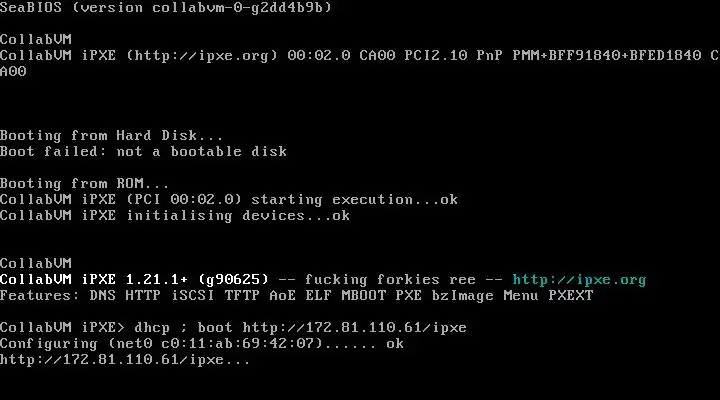Select the 'Booting from Hard Disk...' line

[x=112, y=136]
